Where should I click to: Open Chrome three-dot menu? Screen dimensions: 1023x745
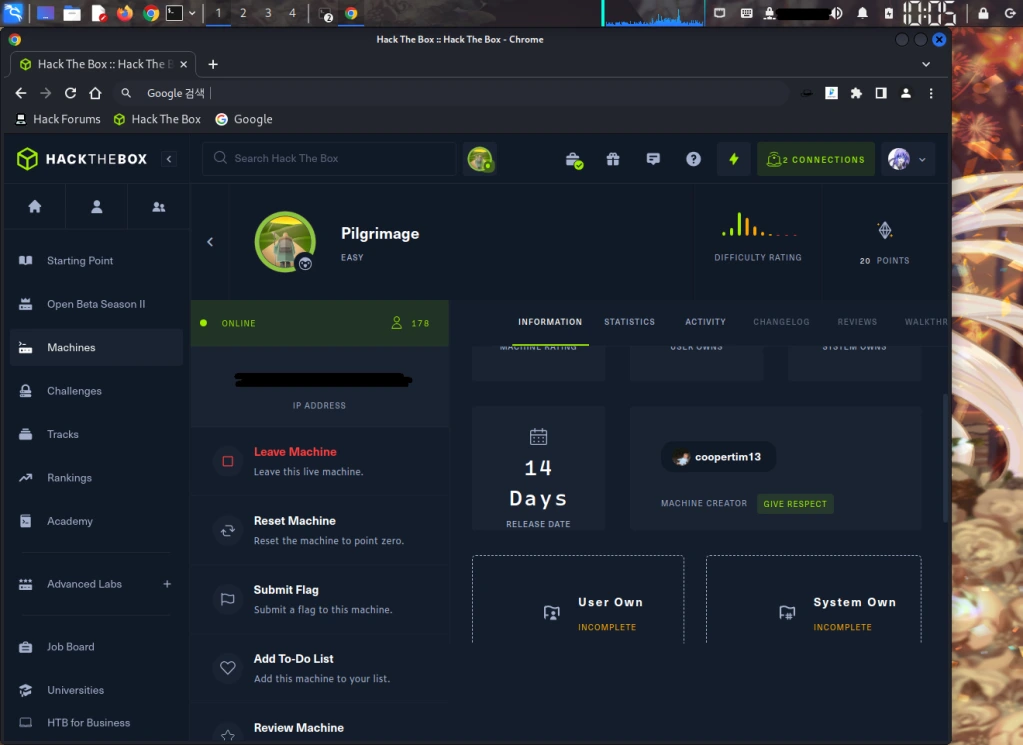[x=931, y=93]
